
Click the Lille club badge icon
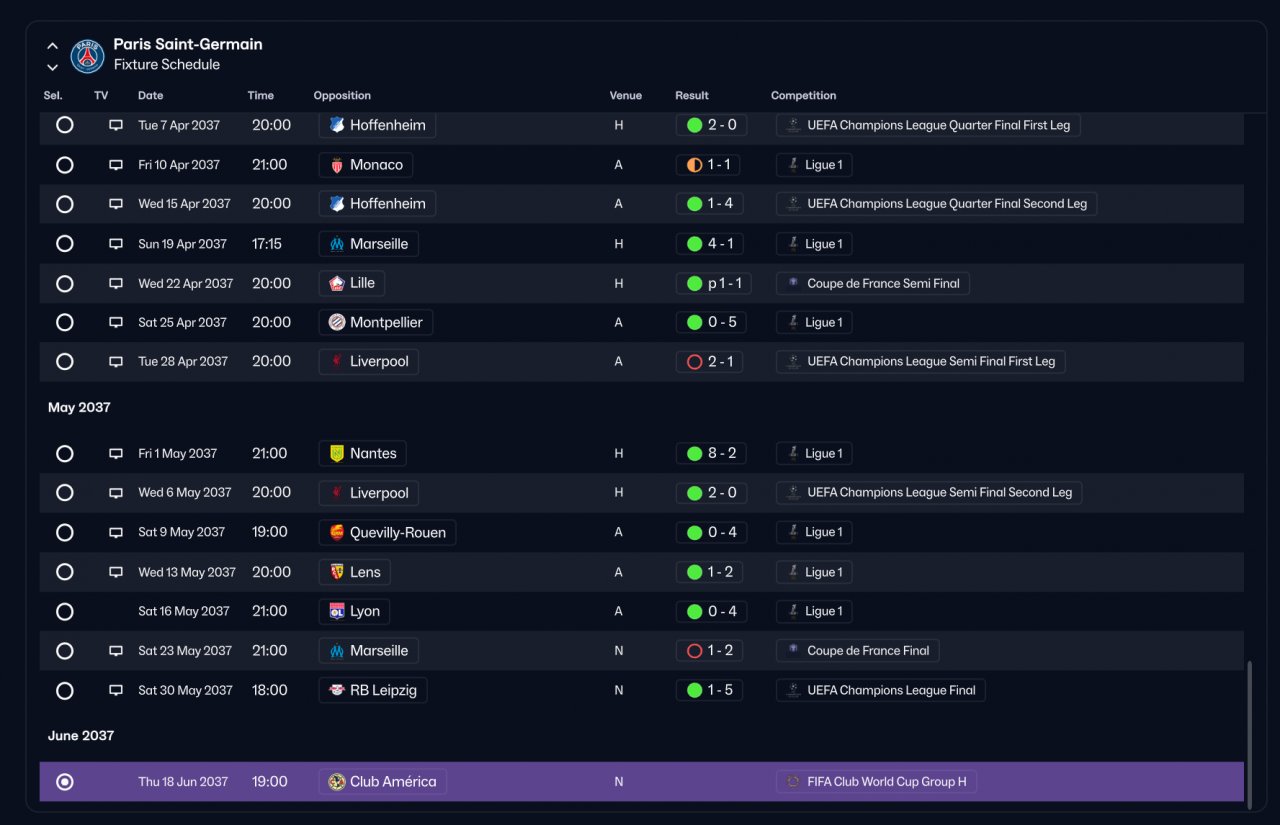[337, 283]
